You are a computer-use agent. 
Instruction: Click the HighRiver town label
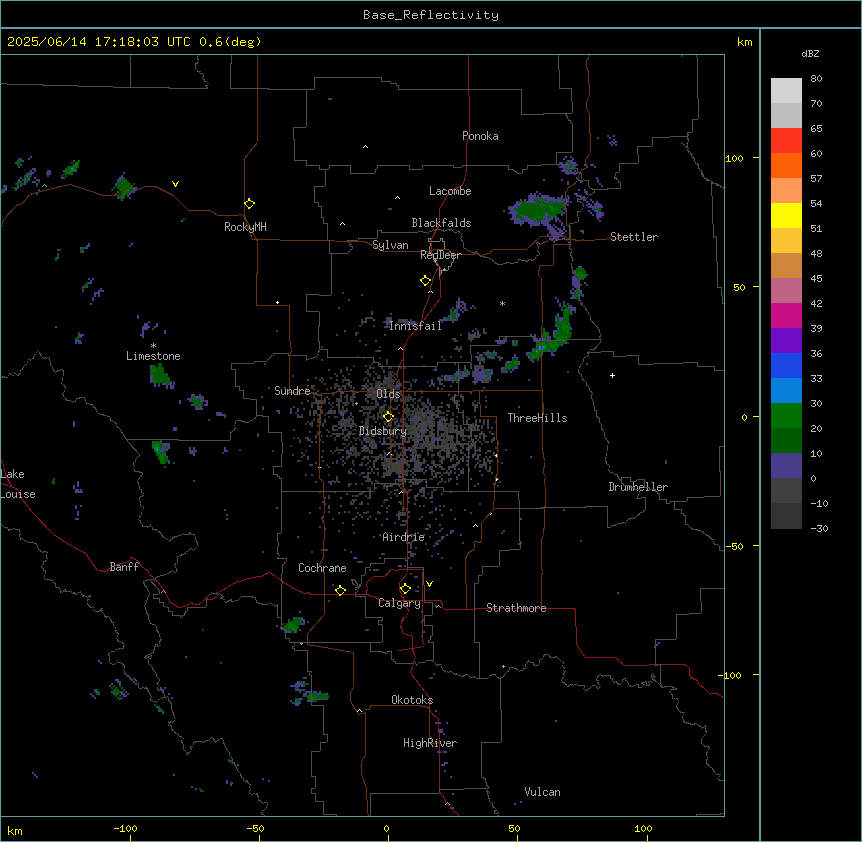(x=430, y=743)
